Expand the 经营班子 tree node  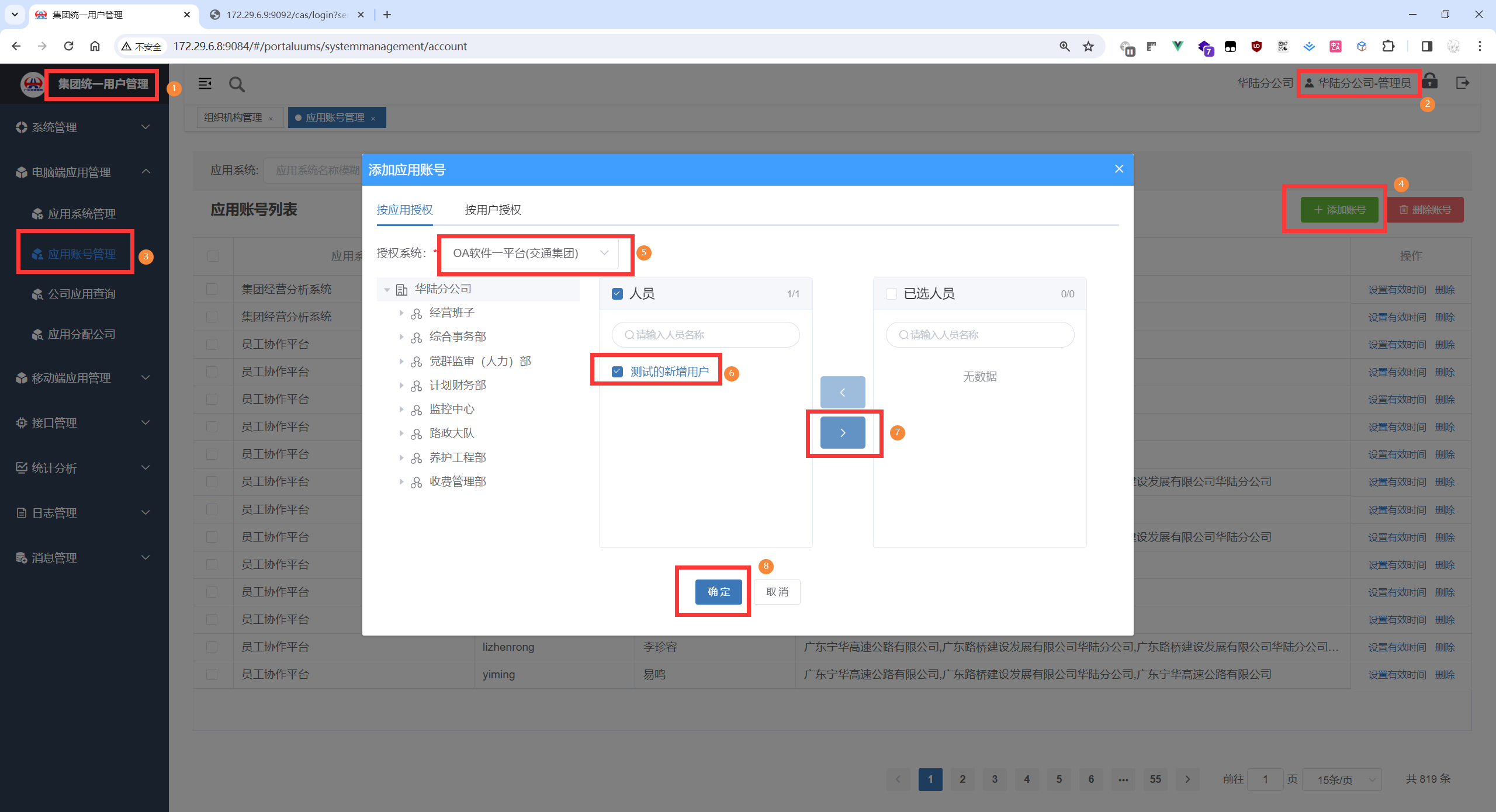click(x=401, y=313)
